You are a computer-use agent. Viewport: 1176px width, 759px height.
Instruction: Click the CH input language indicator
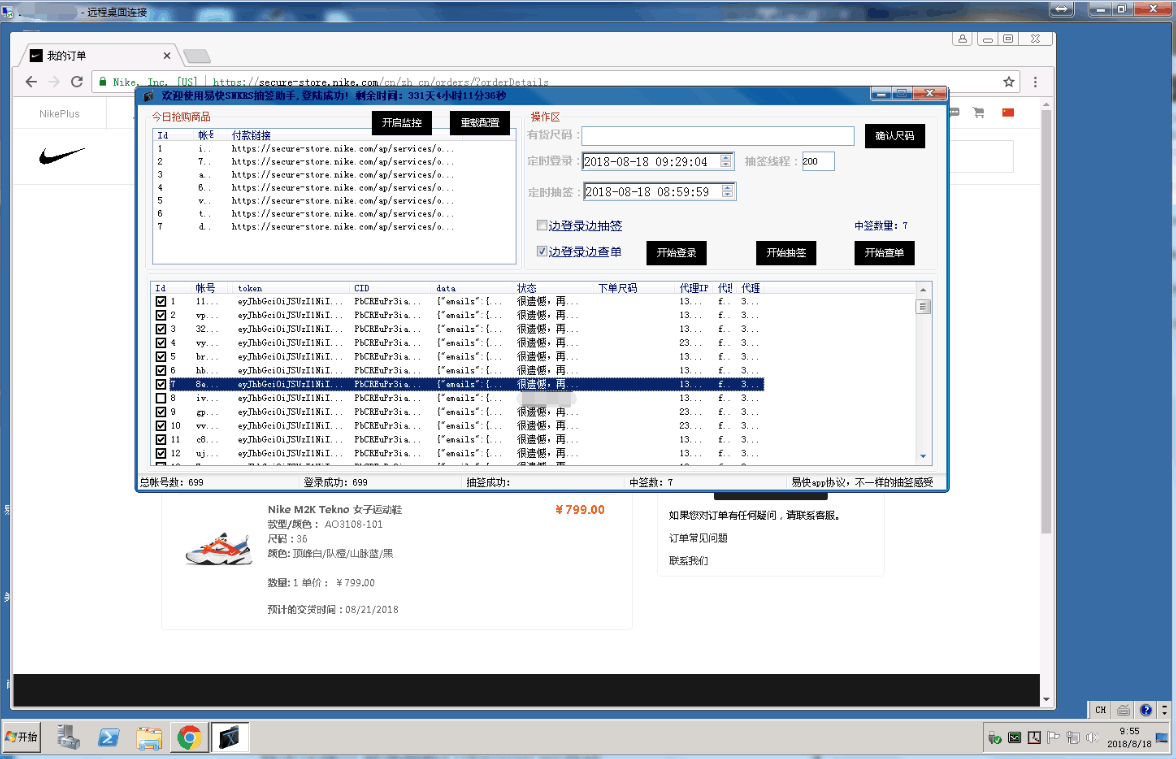pyautogui.click(x=1100, y=710)
